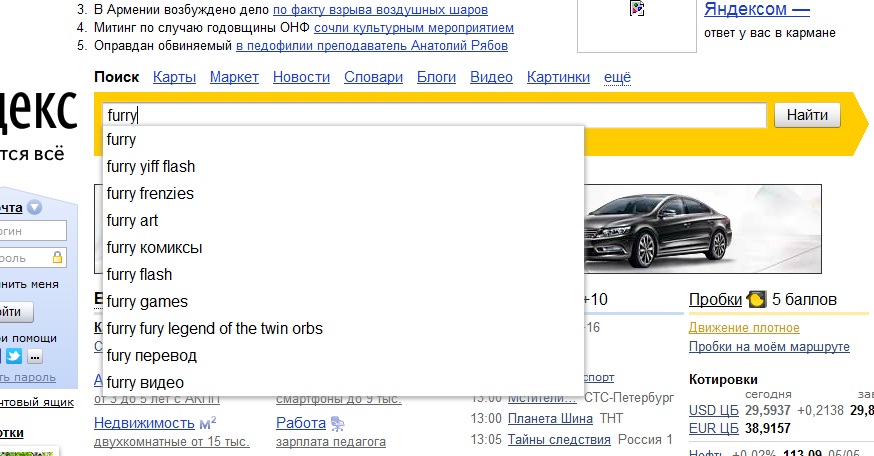
Task: Open the Пробки traffic link
Action: coord(715,299)
